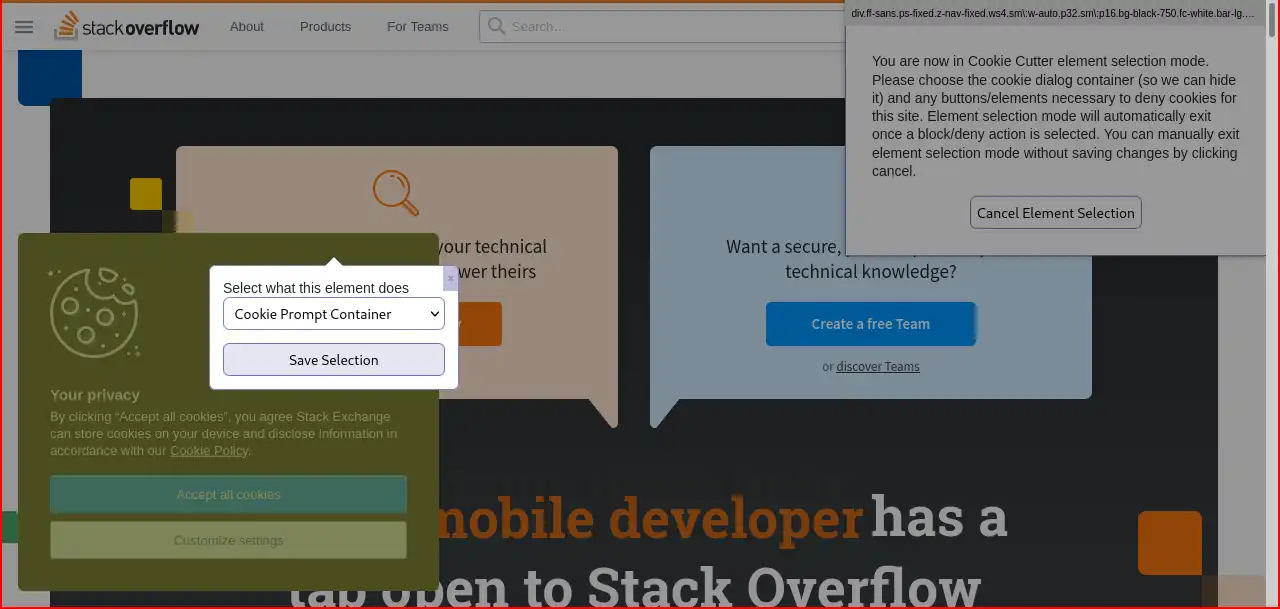Click Customize settings button
This screenshot has height=609, width=1280.
coord(228,540)
